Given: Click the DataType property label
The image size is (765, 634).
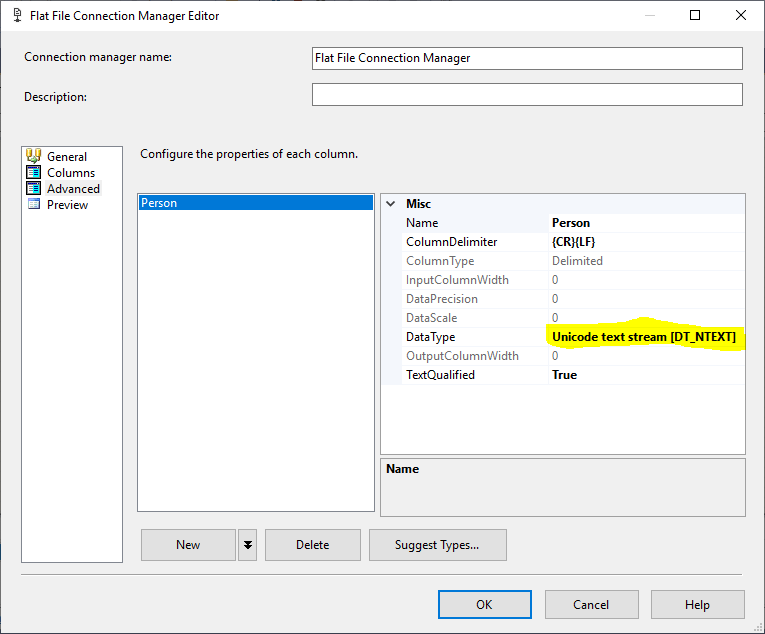Looking at the screenshot, I should tap(430, 337).
